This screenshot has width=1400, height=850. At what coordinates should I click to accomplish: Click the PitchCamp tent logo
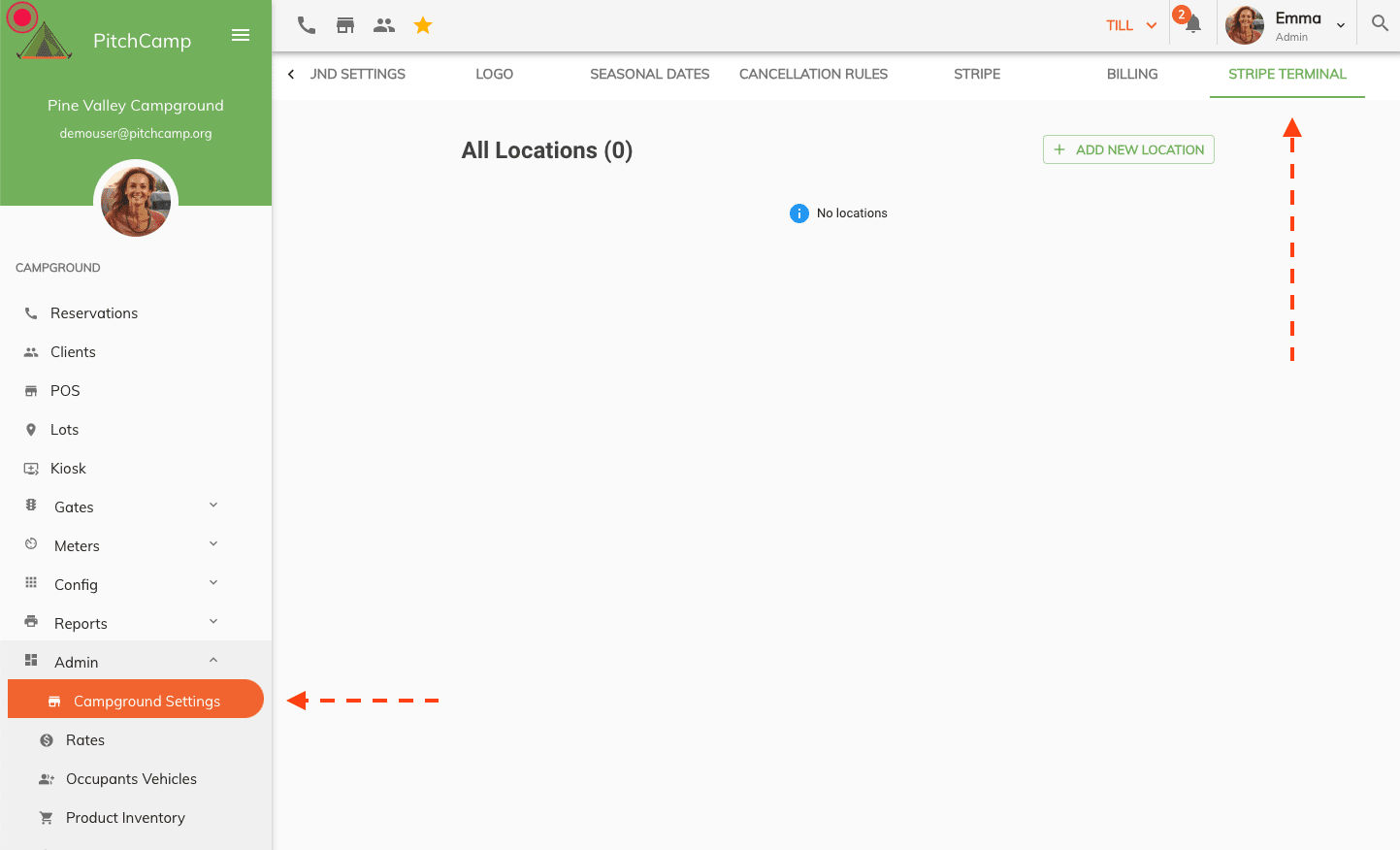(x=45, y=41)
